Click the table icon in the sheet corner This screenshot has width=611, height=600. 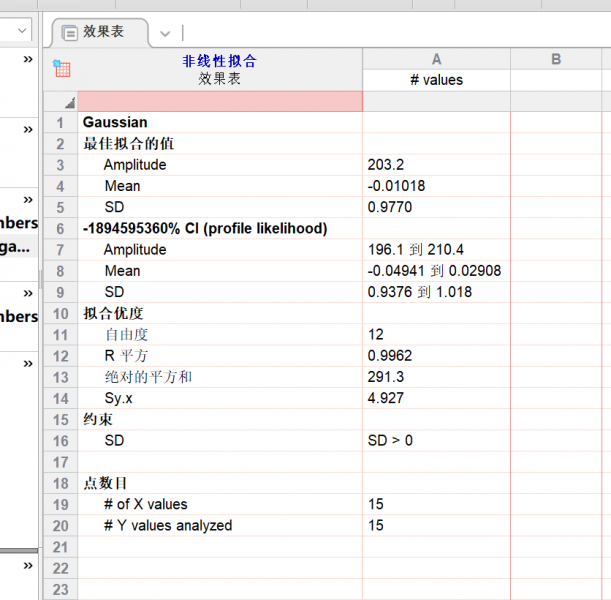[x=61, y=69]
